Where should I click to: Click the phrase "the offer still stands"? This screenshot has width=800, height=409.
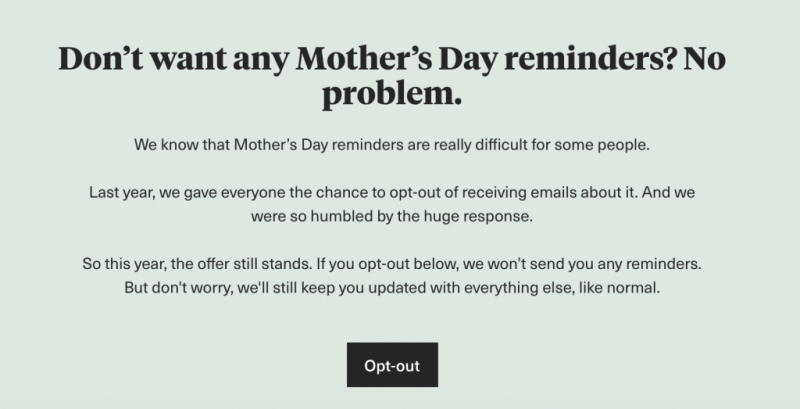coord(241,264)
